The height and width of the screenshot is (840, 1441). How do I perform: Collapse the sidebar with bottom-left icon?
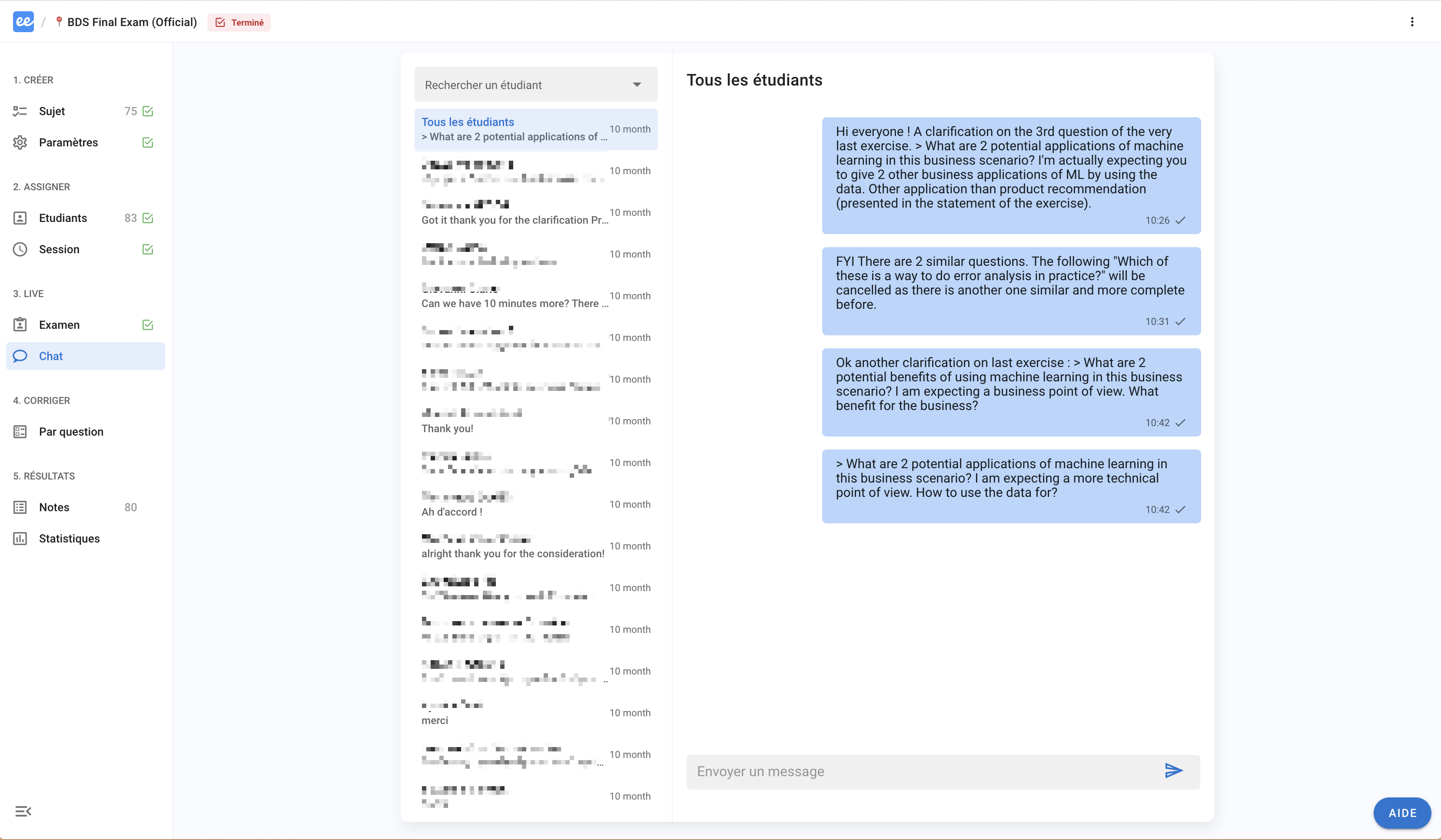point(23,811)
